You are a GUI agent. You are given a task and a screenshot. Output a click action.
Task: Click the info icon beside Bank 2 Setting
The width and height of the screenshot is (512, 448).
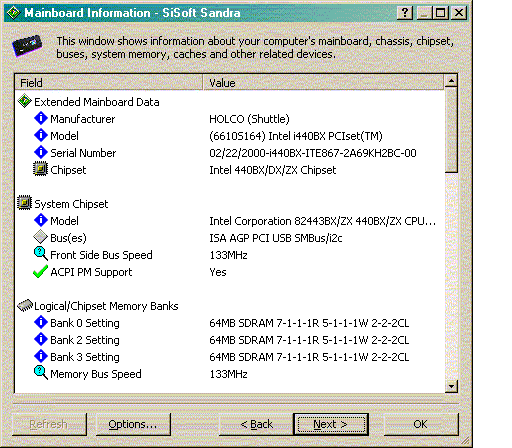coord(41,339)
